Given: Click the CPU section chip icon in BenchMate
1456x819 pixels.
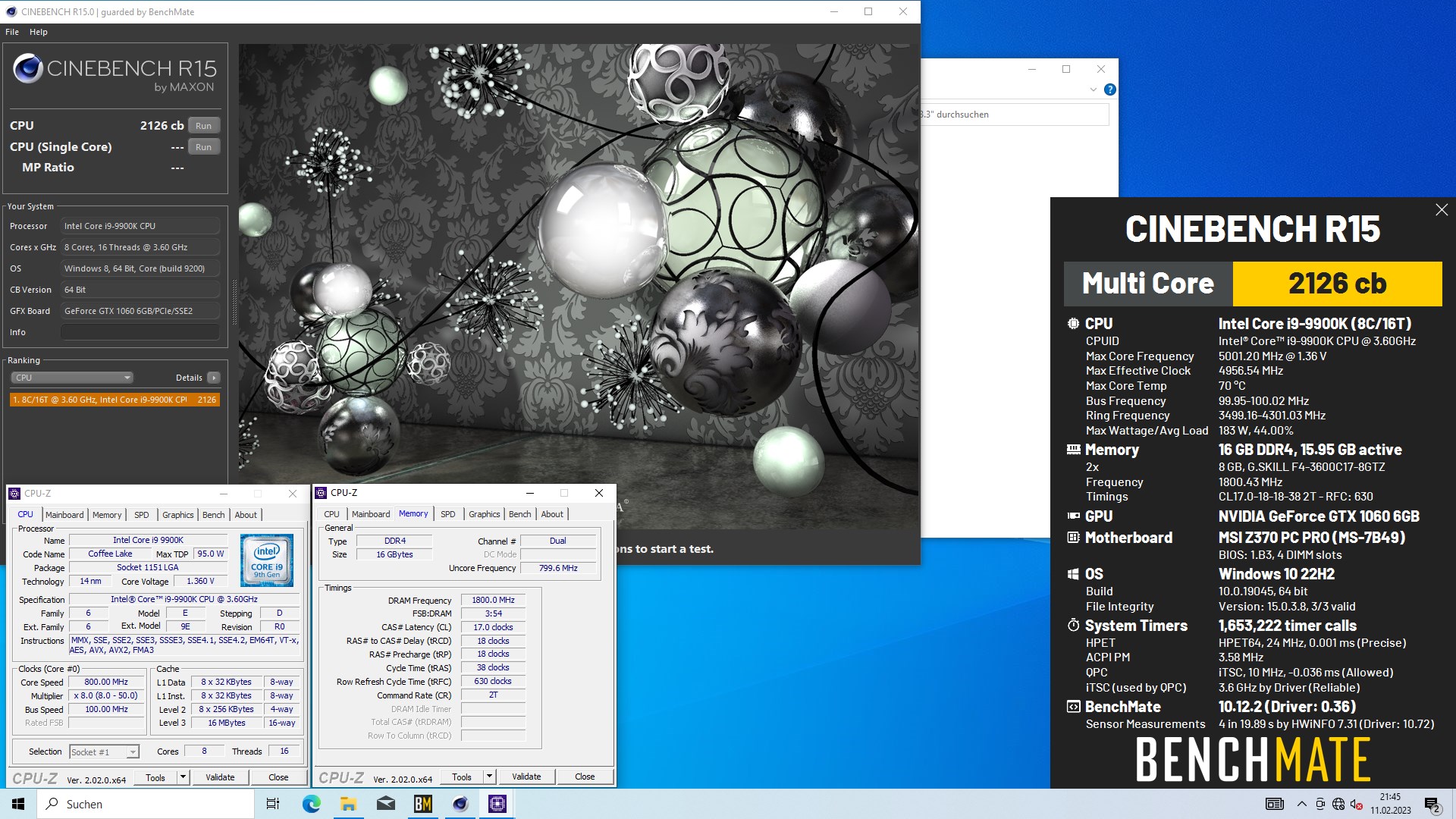Looking at the screenshot, I should (1073, 324).
